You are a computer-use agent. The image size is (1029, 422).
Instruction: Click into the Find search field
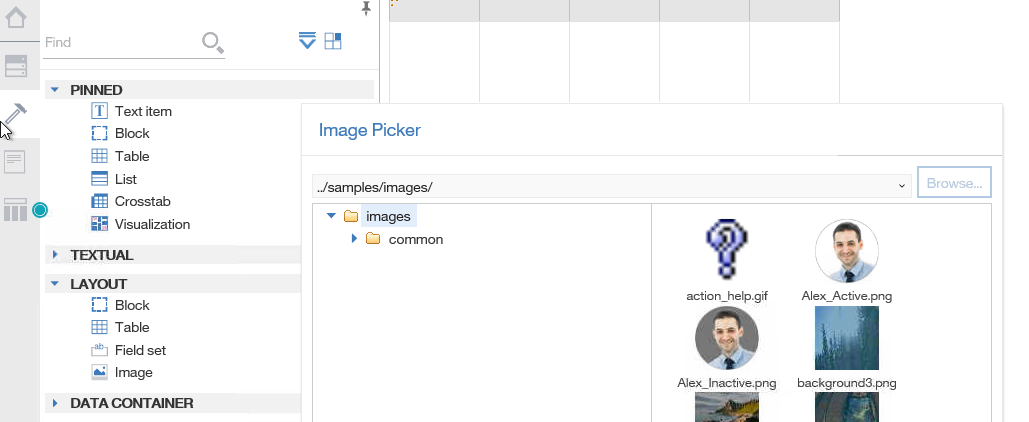coord(121,43)
